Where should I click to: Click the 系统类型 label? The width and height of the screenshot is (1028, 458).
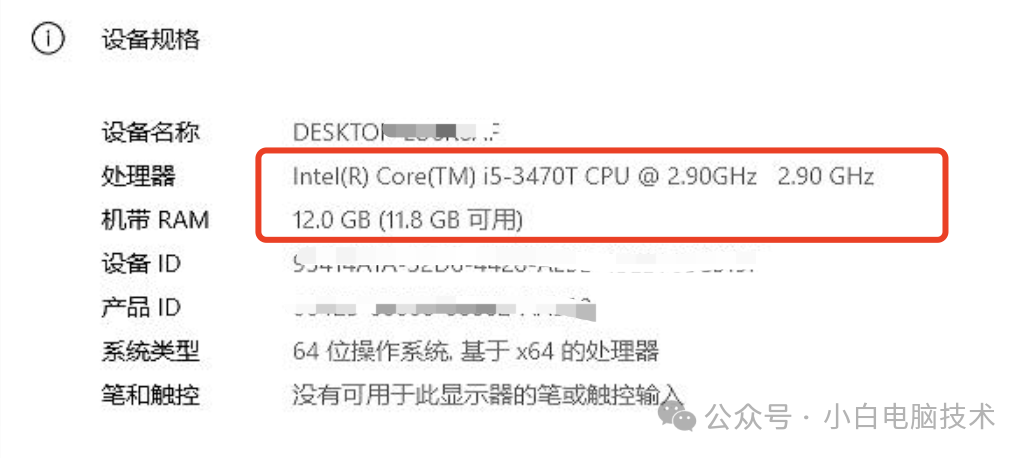coord(151,351)
